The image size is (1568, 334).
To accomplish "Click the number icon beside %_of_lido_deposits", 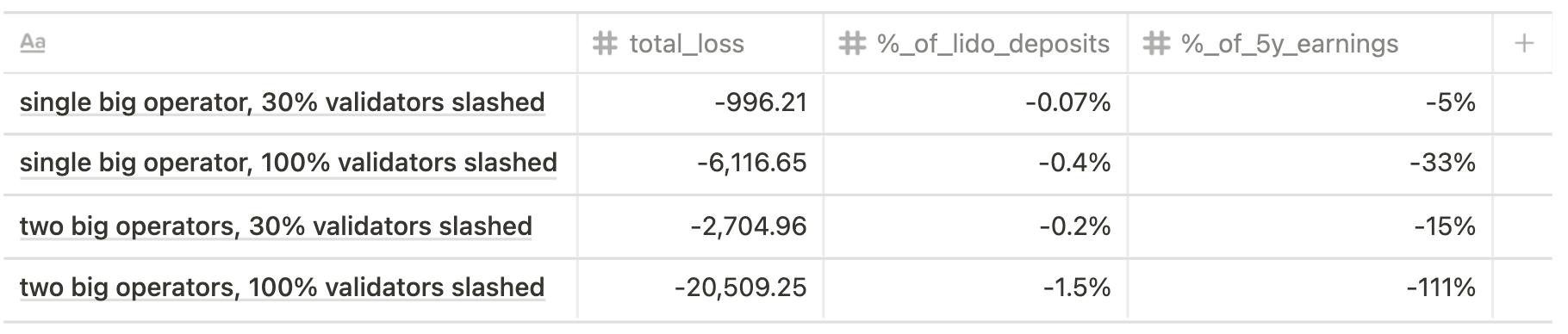I will click(852, 43).
